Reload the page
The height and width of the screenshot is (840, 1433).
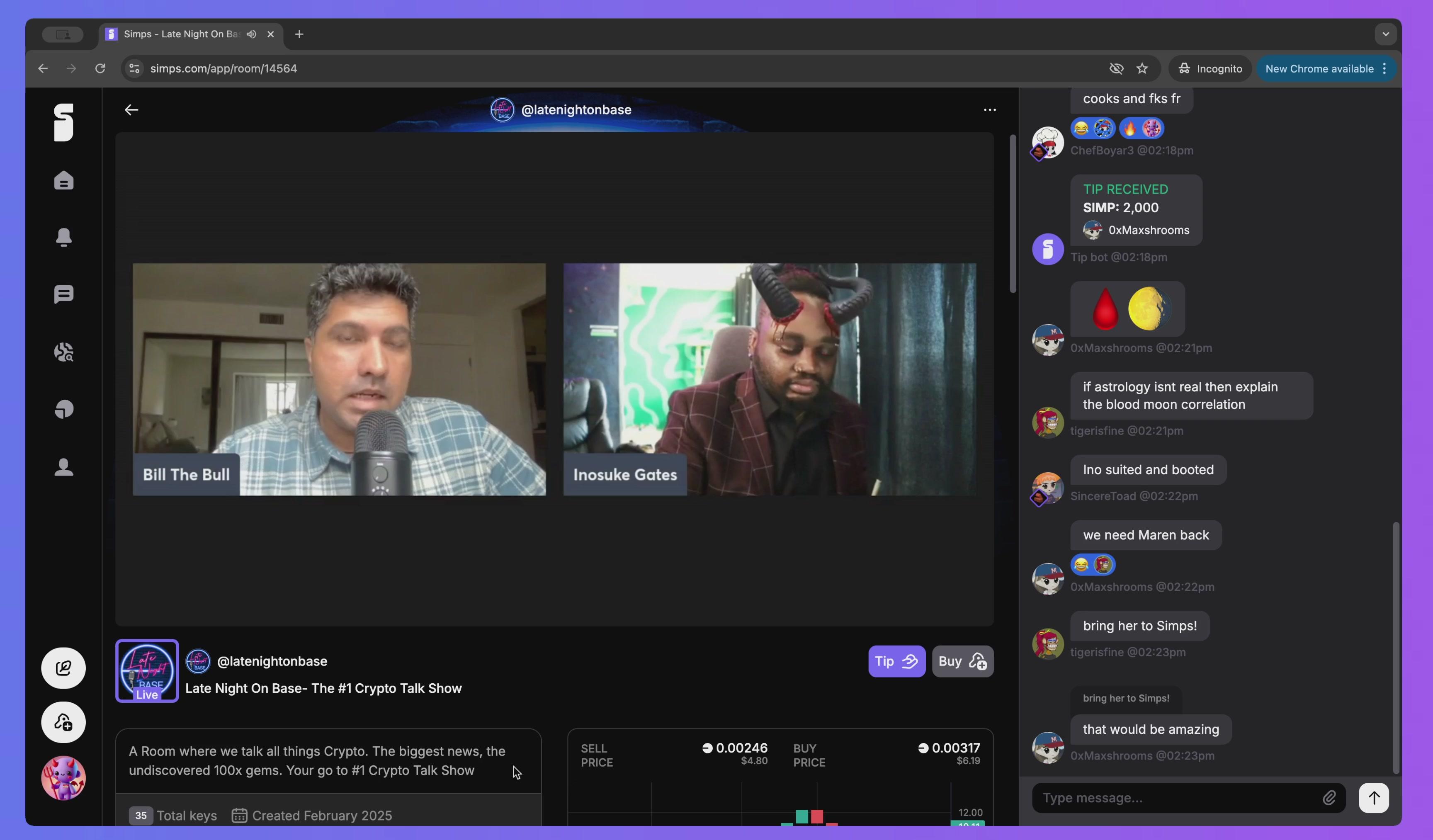100,68
